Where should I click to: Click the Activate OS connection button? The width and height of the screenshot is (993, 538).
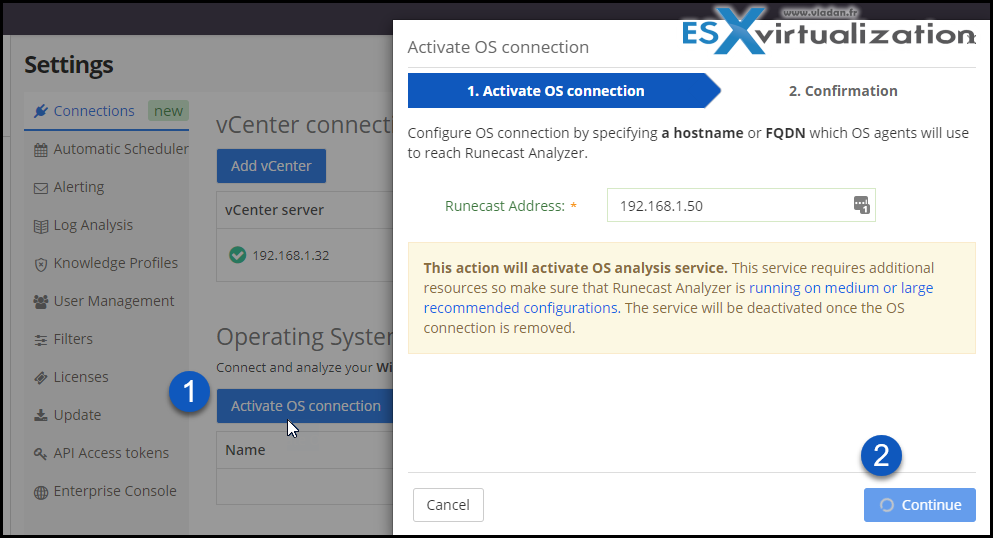pos(305,406)
